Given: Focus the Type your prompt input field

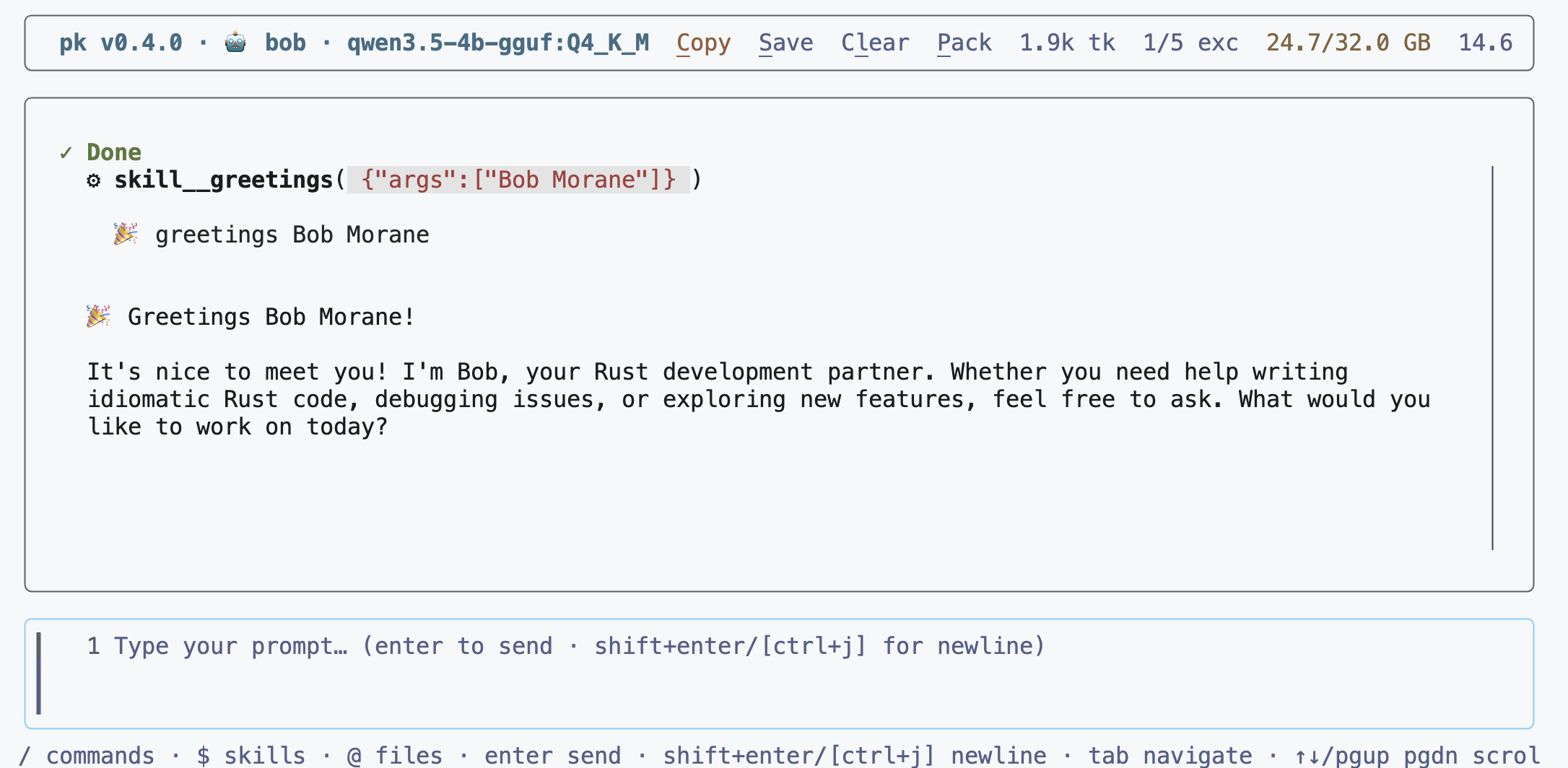Looking at the screenshot, I should [x=779, y=673].
